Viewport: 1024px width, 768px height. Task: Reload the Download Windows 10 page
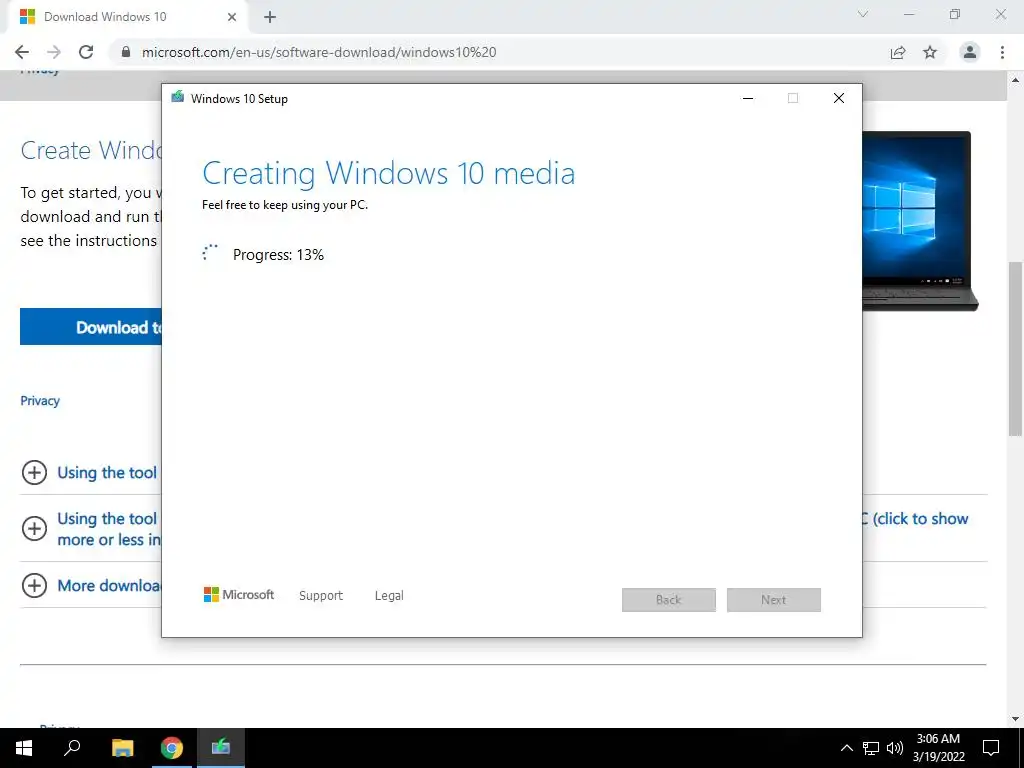pyautogui.click(x=86, y=52)
